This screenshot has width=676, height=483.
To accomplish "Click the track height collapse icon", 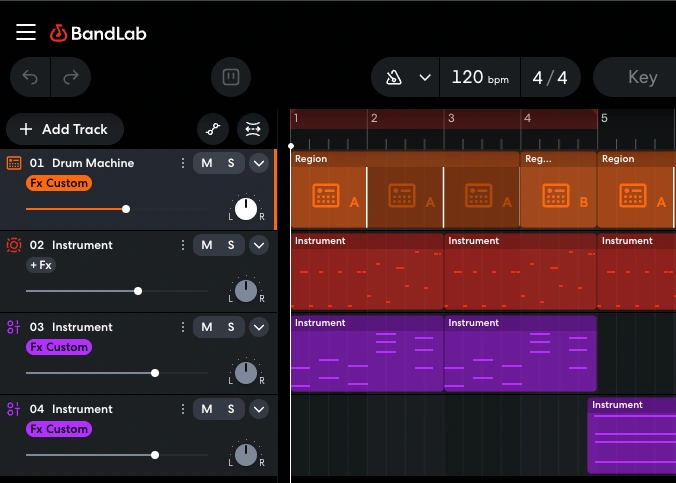I will click(x=253, y=129).
